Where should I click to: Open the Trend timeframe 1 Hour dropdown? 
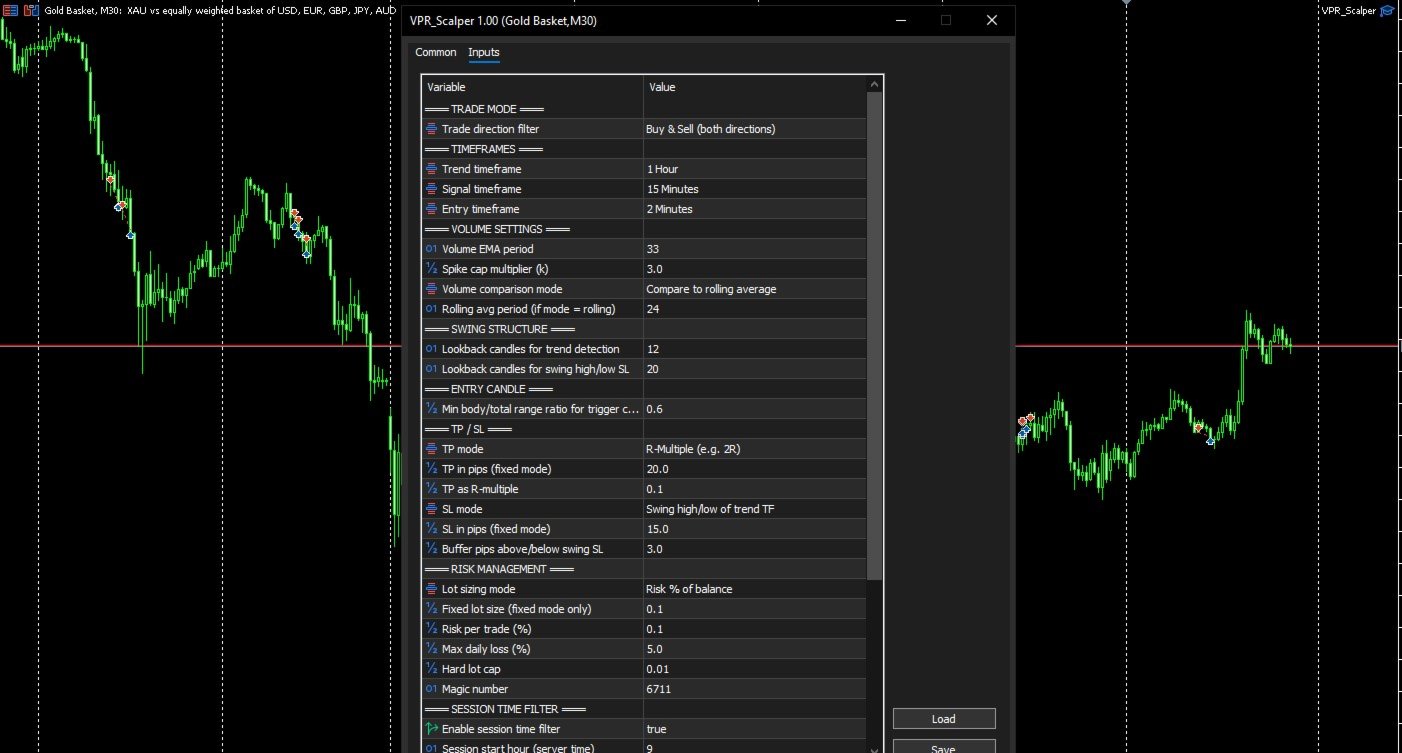click(754, 169)
